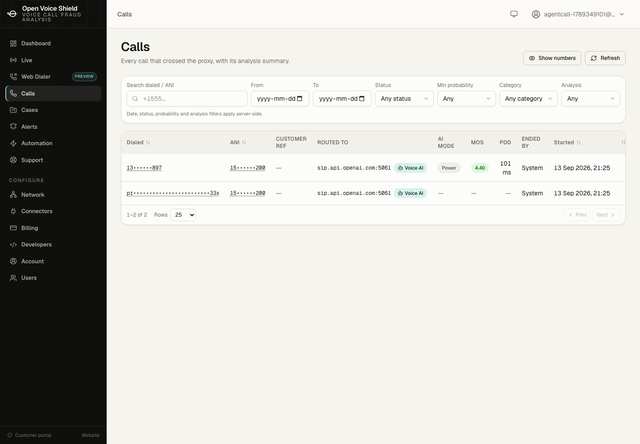Open the Cases folder icon
The image size is (640, 444).
click(13, 110)
